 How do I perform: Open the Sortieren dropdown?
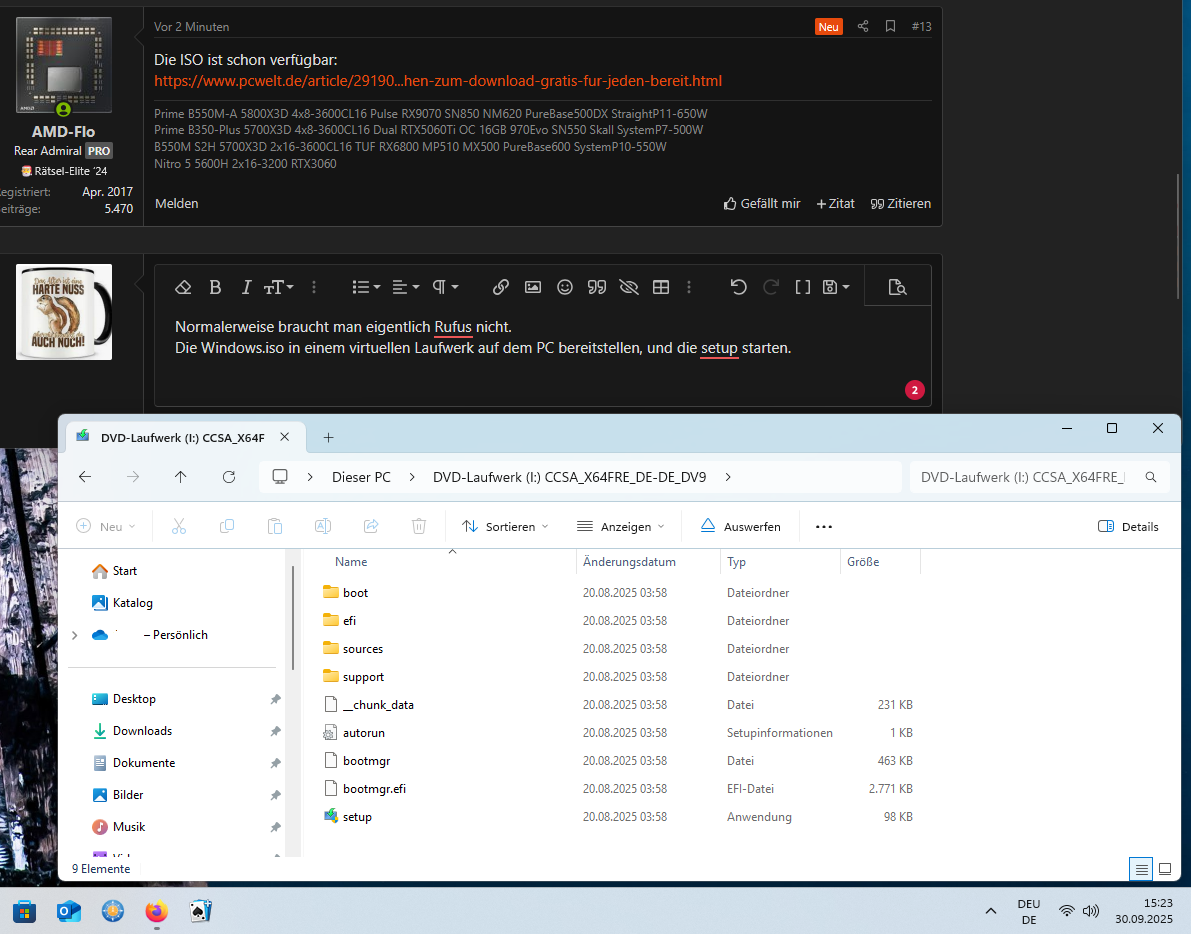click(x=505, y=526)
